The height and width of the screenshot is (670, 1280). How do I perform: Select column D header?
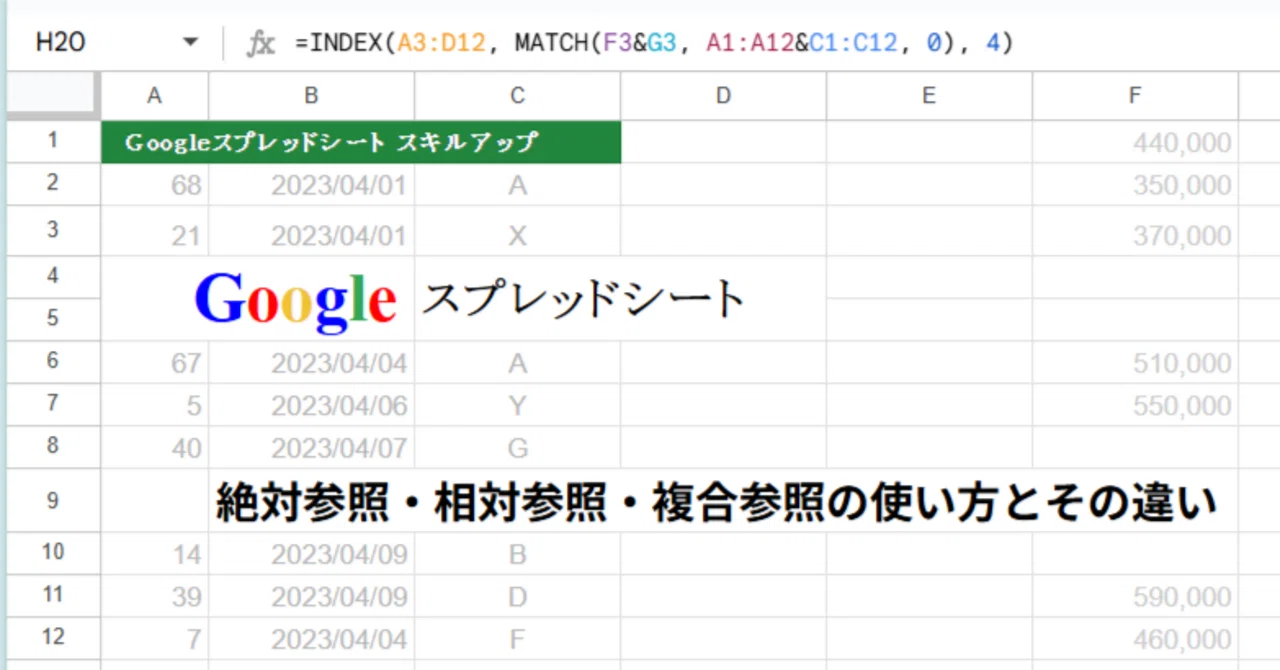[723, 96]
